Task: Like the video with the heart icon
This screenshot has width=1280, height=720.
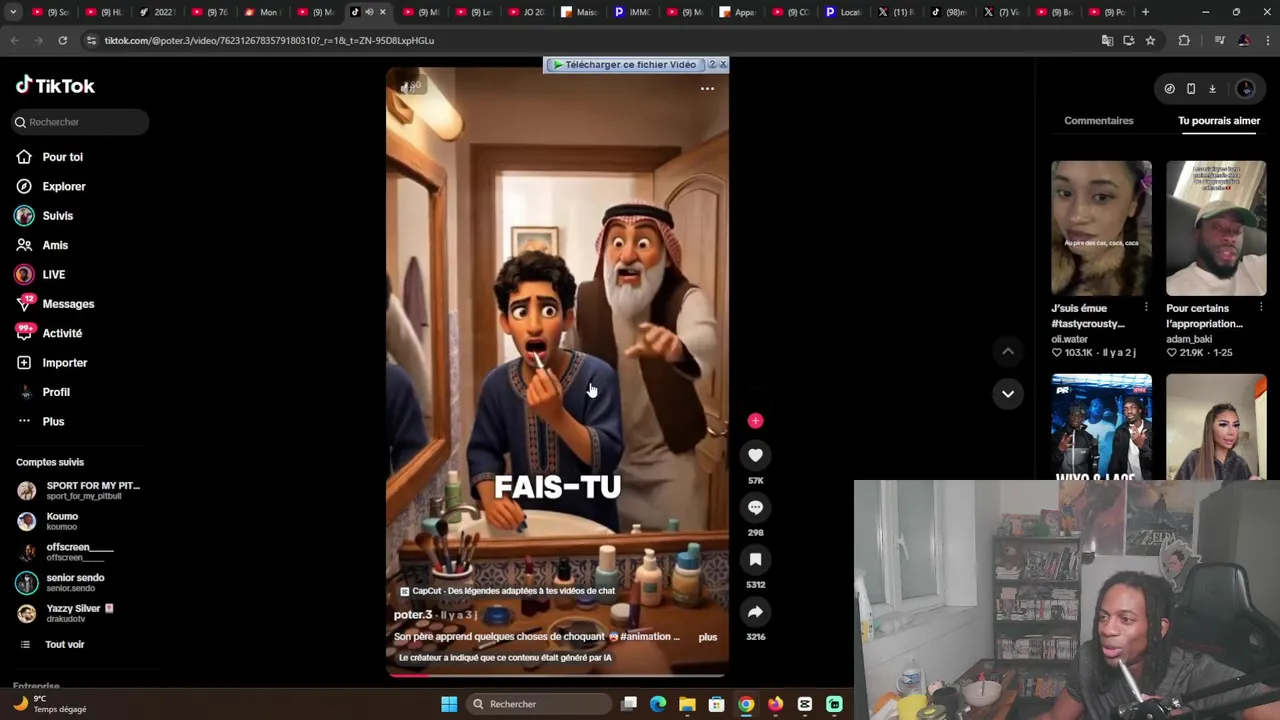Action: tap(755, 455)
